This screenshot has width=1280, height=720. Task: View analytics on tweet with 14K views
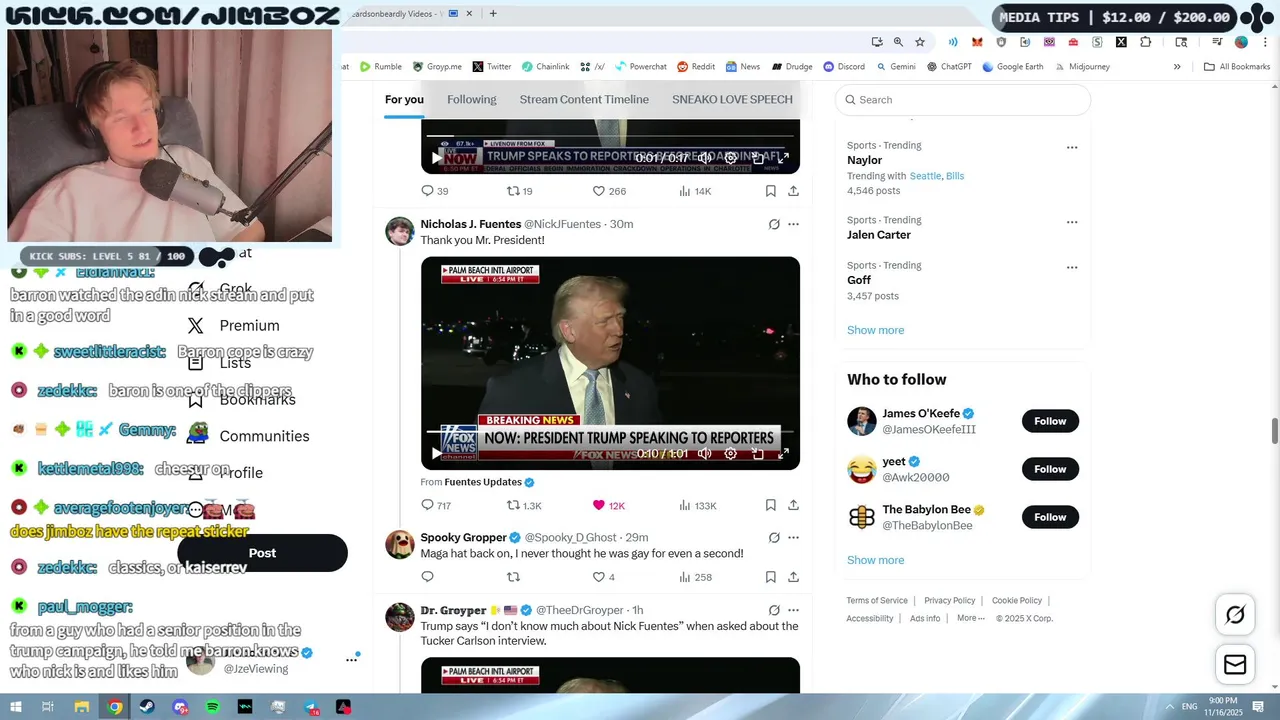coord(695,191)
